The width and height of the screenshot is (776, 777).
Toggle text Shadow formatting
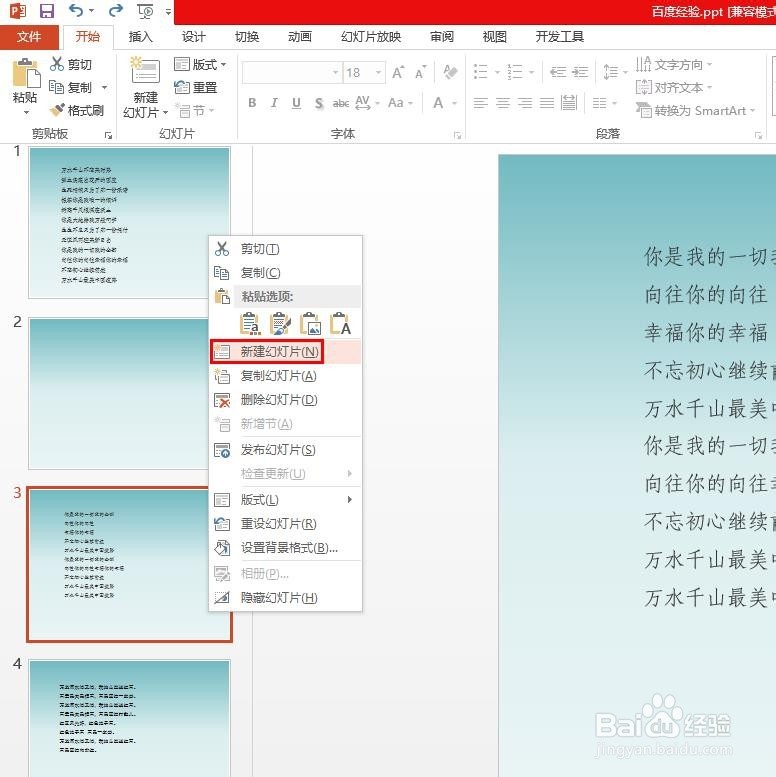(x=319, y=103)
